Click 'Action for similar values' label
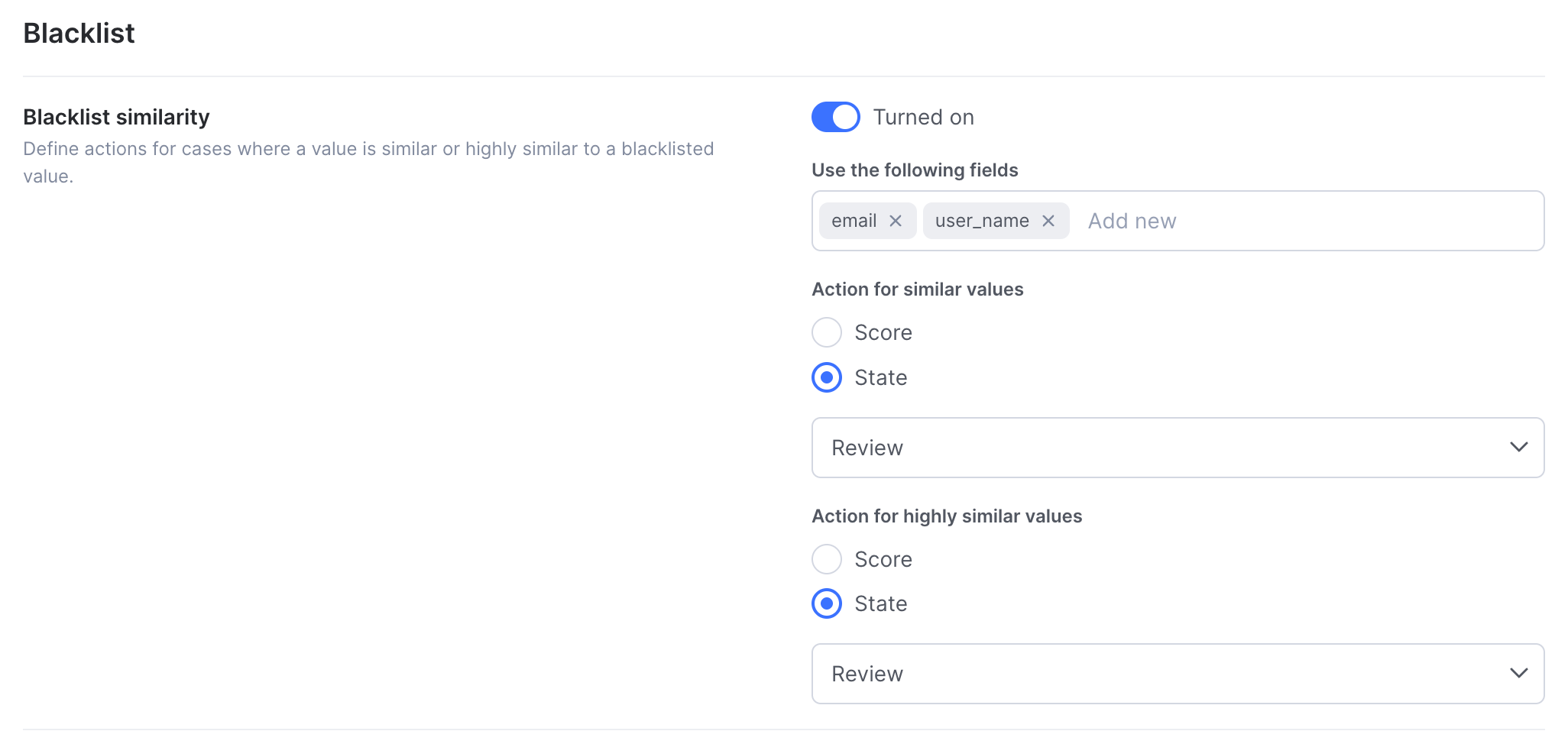Screen dimensions: 1568x744 click(917, 290)
